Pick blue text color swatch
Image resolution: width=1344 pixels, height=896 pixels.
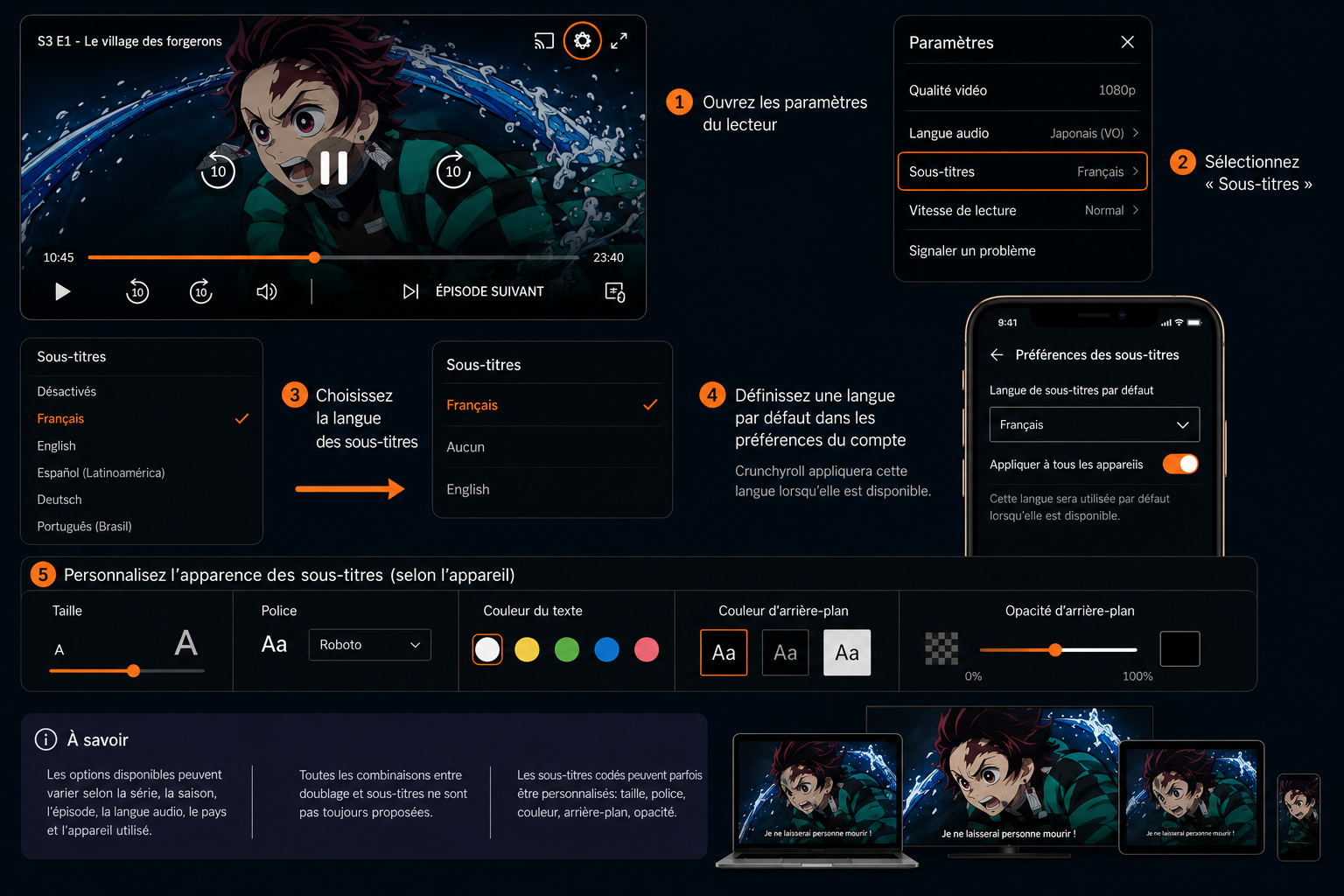click(606, 649)
